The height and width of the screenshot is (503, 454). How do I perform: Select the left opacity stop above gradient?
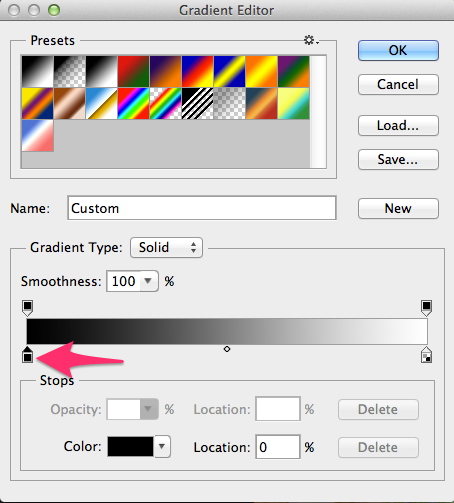pyautogui.click(x=27, y=308)
